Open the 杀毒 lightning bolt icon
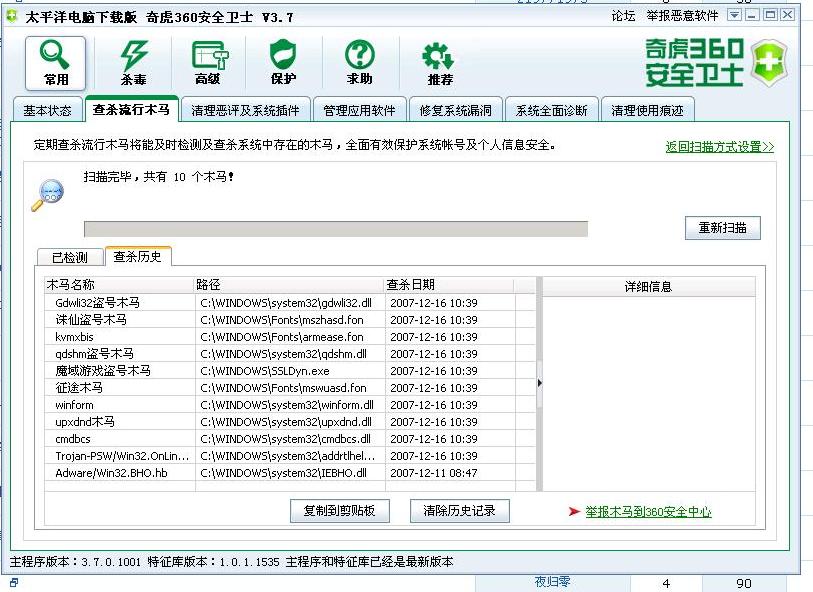 (133, 62)
